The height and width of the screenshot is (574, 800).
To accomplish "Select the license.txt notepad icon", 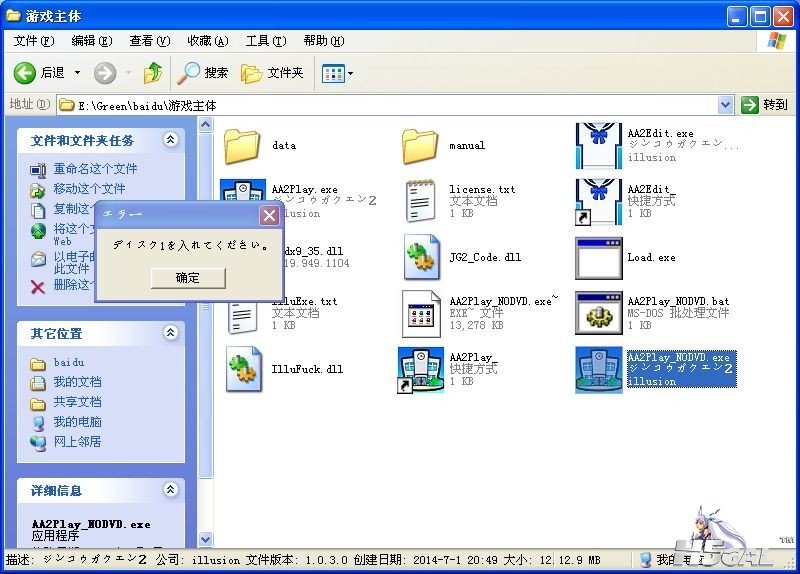I will click(420, 202).
